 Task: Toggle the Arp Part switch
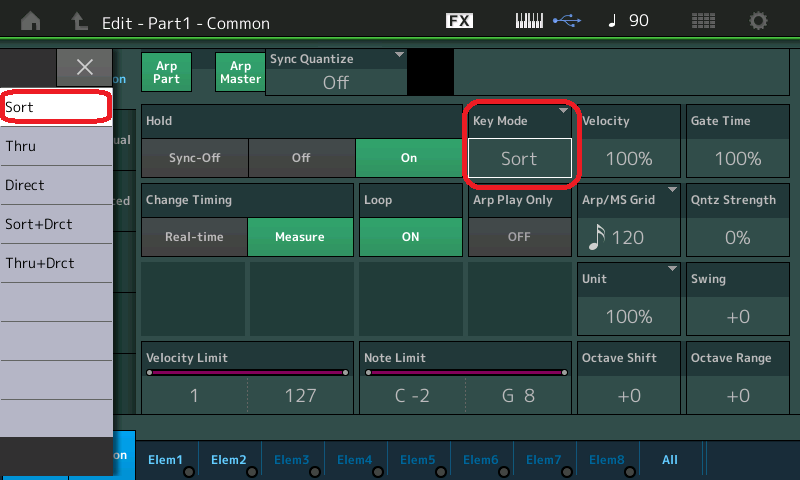coord(166,73)
